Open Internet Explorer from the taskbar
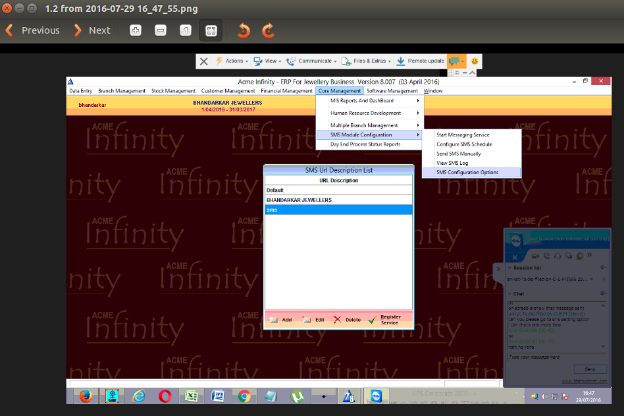The width and height of the screenshot is (624, 416). 138,396
